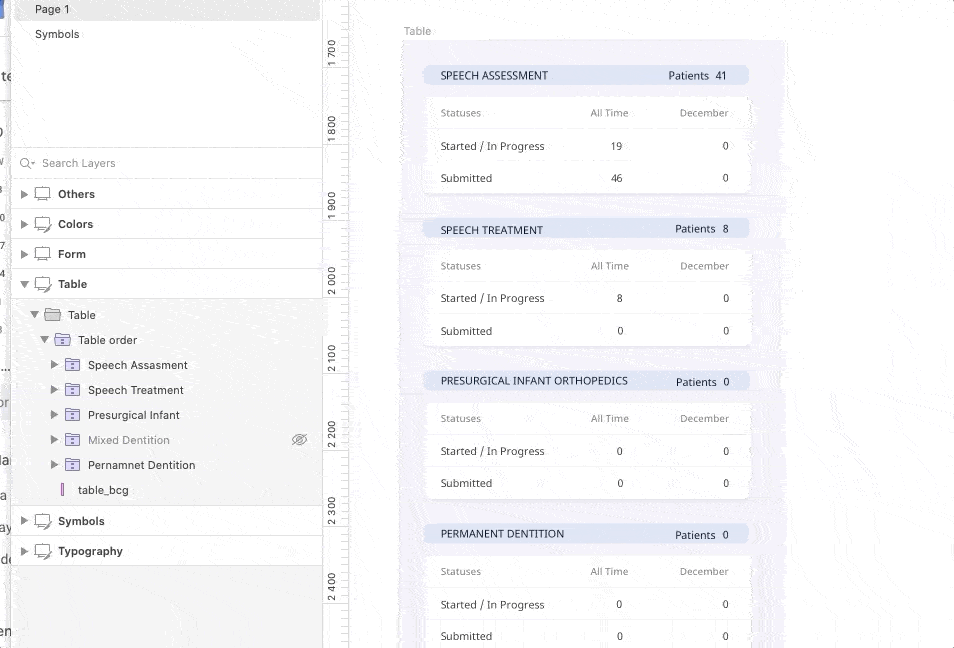954x648 pixels.
Task: Collapse the Table artboard
Action: [x=25, y=284]
